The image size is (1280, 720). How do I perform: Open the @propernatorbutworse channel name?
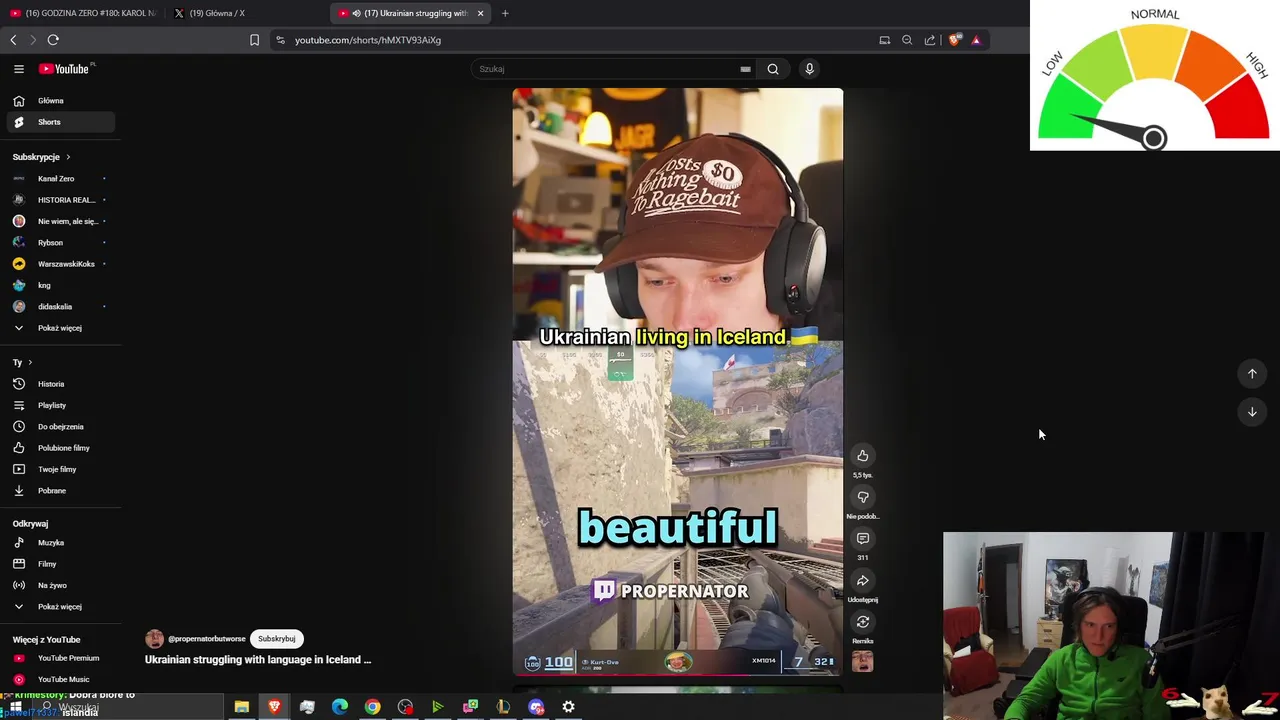[x=207, y=639]
